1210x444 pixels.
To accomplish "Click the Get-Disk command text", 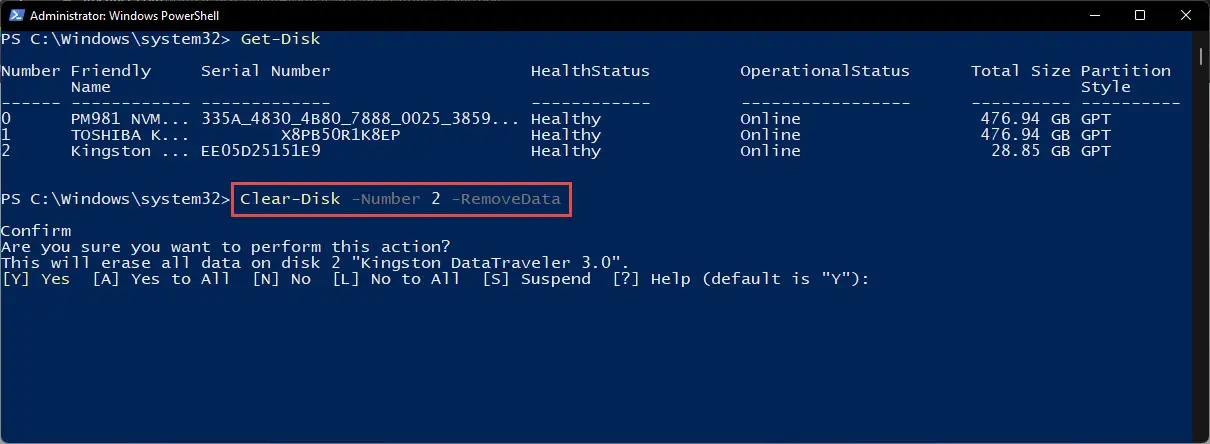I will [x=281, y=39].
